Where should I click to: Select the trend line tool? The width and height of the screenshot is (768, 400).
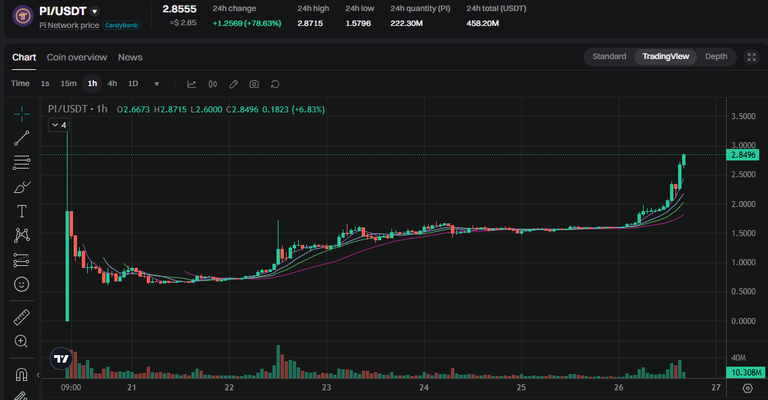(22, 138)
